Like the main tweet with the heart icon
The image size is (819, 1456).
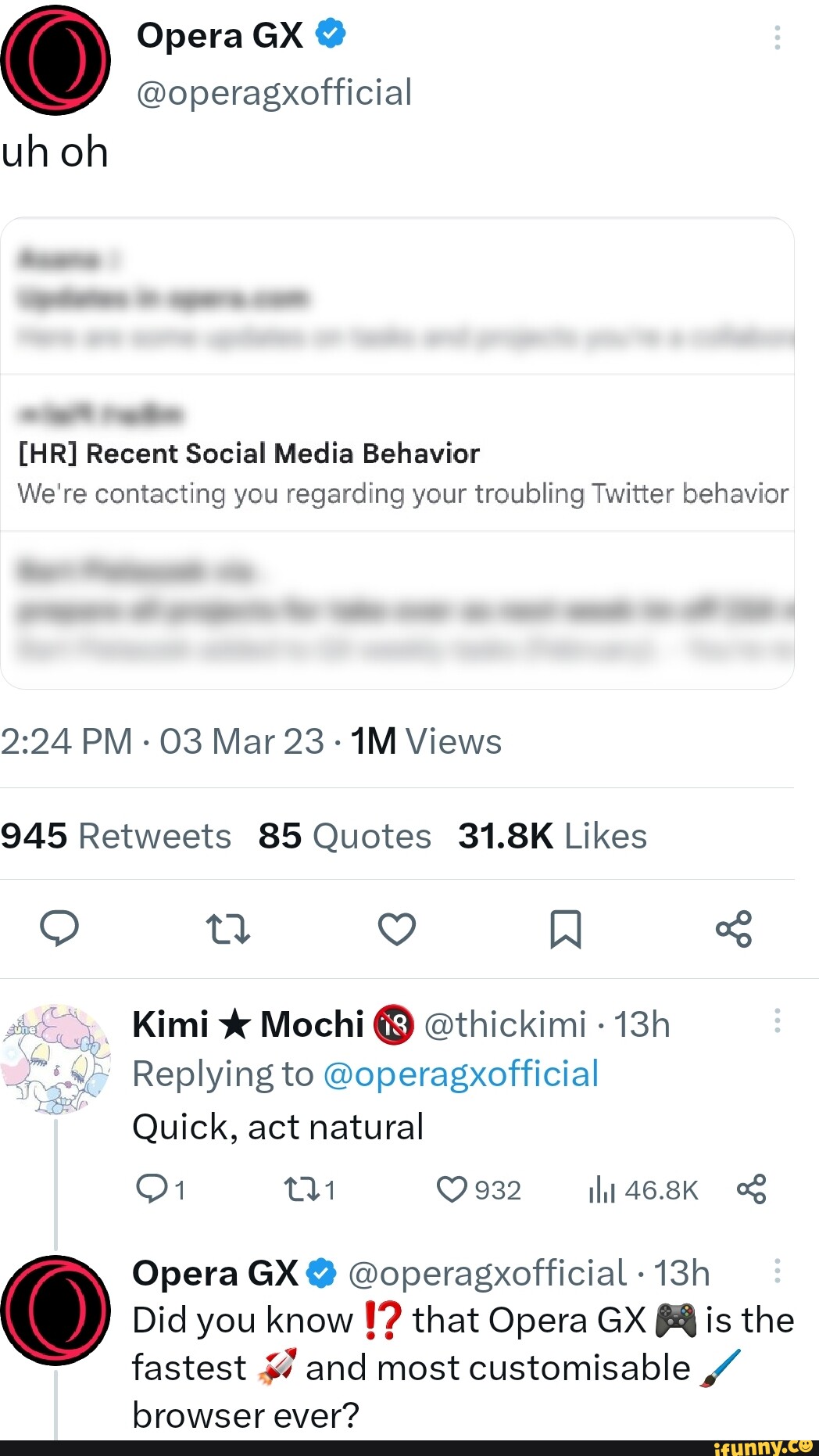[396, 929]
